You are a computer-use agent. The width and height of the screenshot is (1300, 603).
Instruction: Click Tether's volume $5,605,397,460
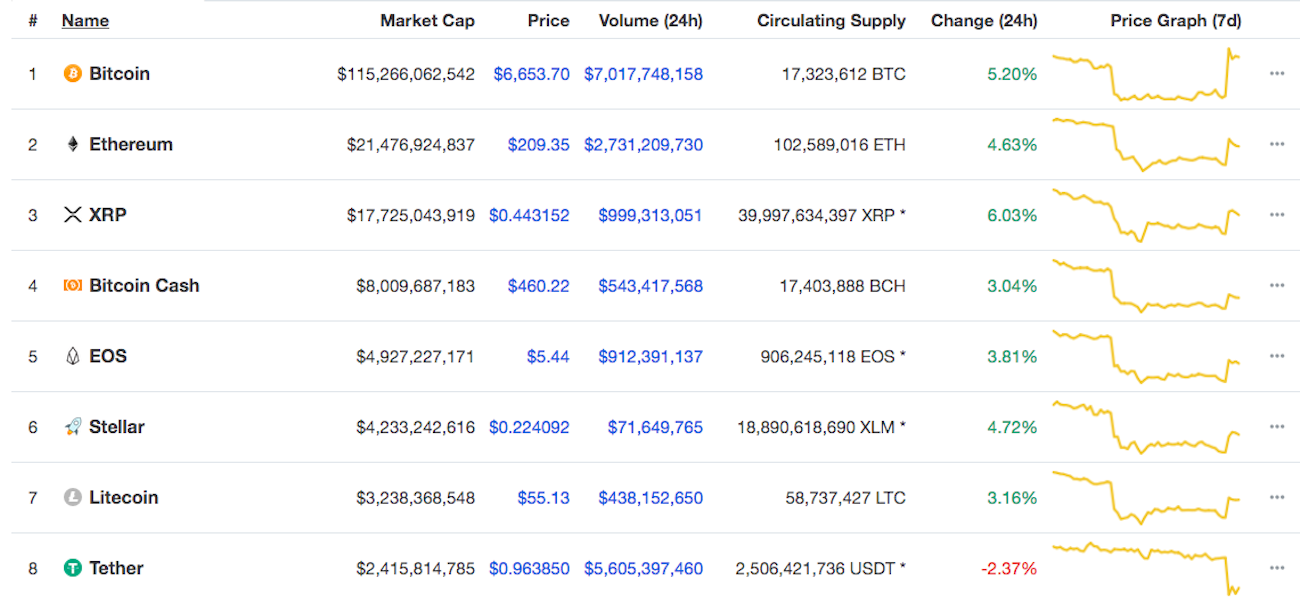click(x=643, y=568)
